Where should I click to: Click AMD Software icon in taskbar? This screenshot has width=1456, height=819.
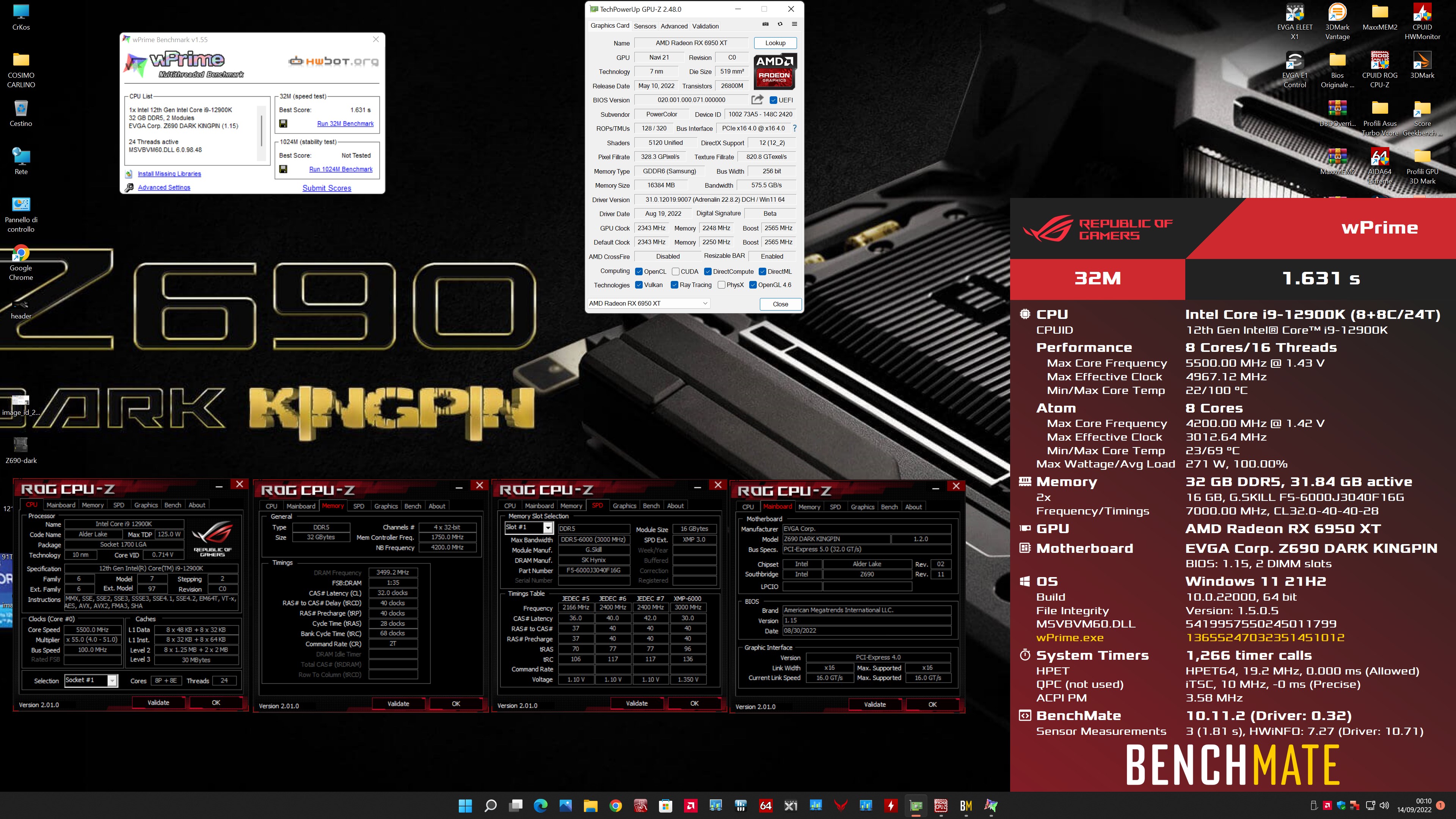click(691, 805)
